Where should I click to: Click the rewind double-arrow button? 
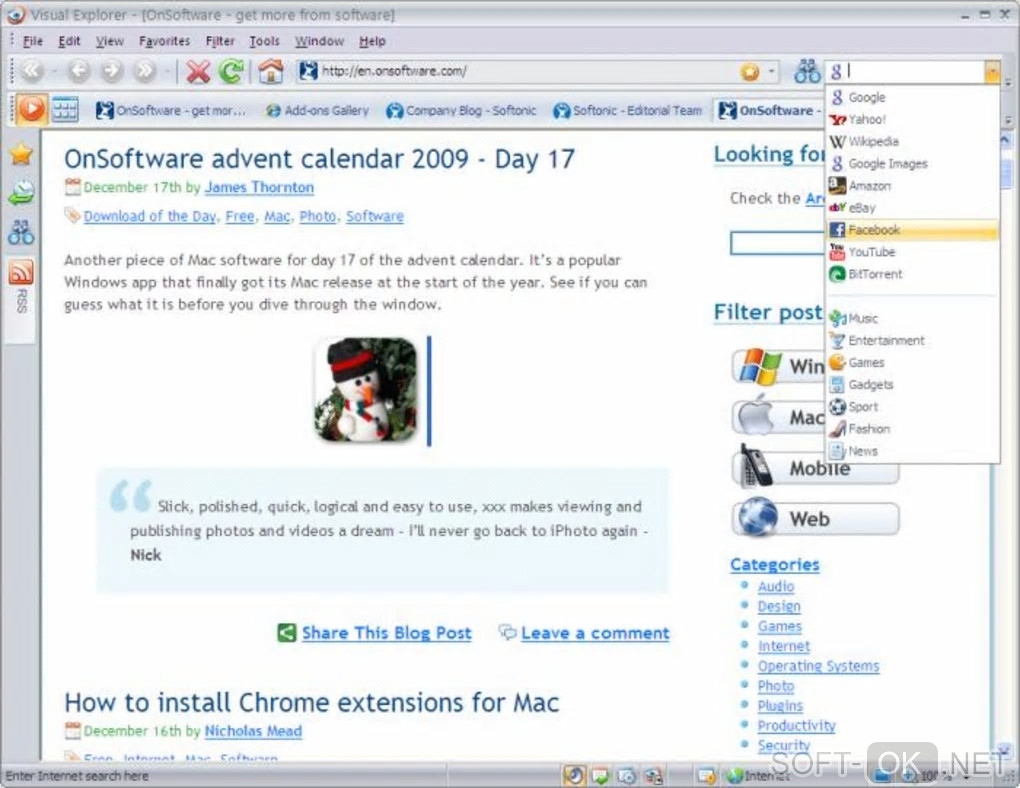[x=31, y=71]
